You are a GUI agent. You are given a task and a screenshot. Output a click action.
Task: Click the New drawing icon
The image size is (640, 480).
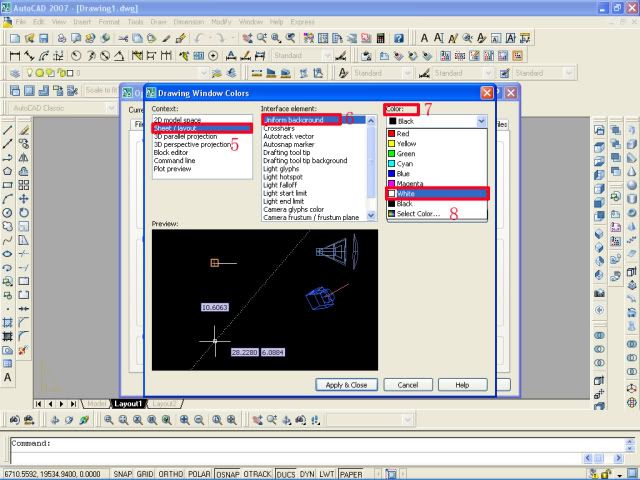click(x=13, y=38)
